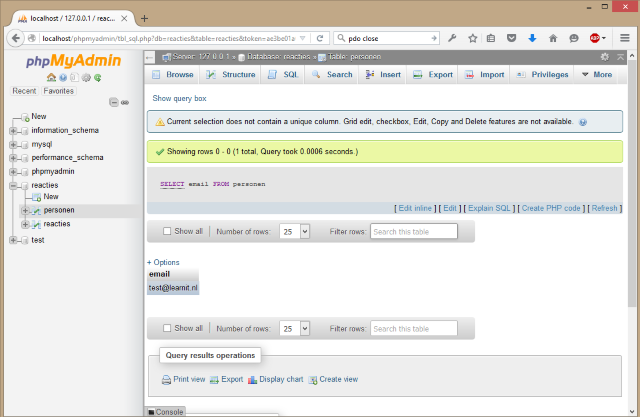Open Firefox hamburger menu
The height and width of the screenshot is (417, 640).
(624, 38)
